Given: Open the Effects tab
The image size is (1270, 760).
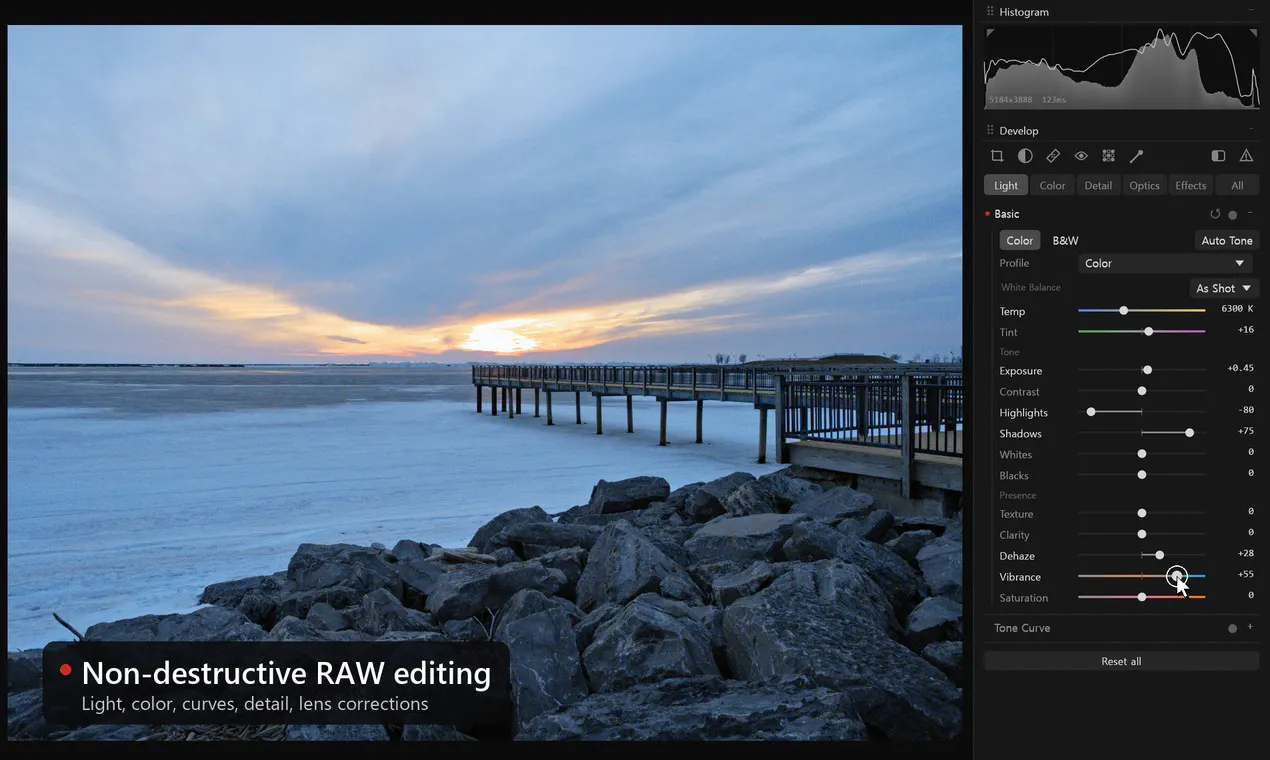Looking at the screenshot, I should pos(1190,185).
